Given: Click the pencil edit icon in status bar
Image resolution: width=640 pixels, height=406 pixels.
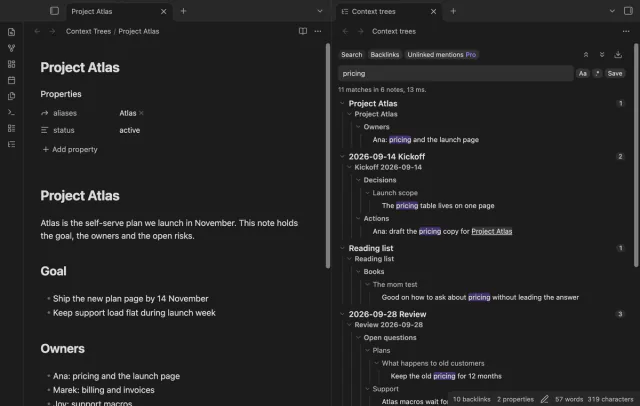Looking at the screenshot, I should (544, 399).
